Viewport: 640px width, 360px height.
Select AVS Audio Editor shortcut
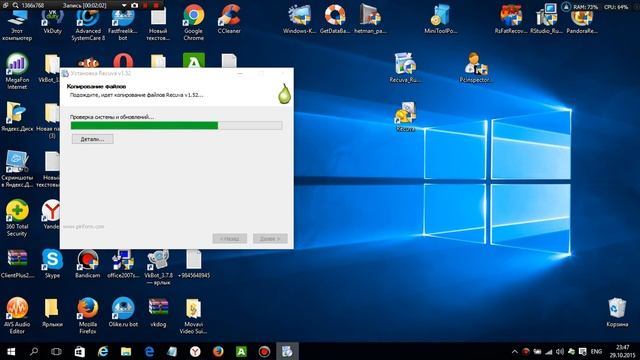pyautogui.click(x=17, y=316)
